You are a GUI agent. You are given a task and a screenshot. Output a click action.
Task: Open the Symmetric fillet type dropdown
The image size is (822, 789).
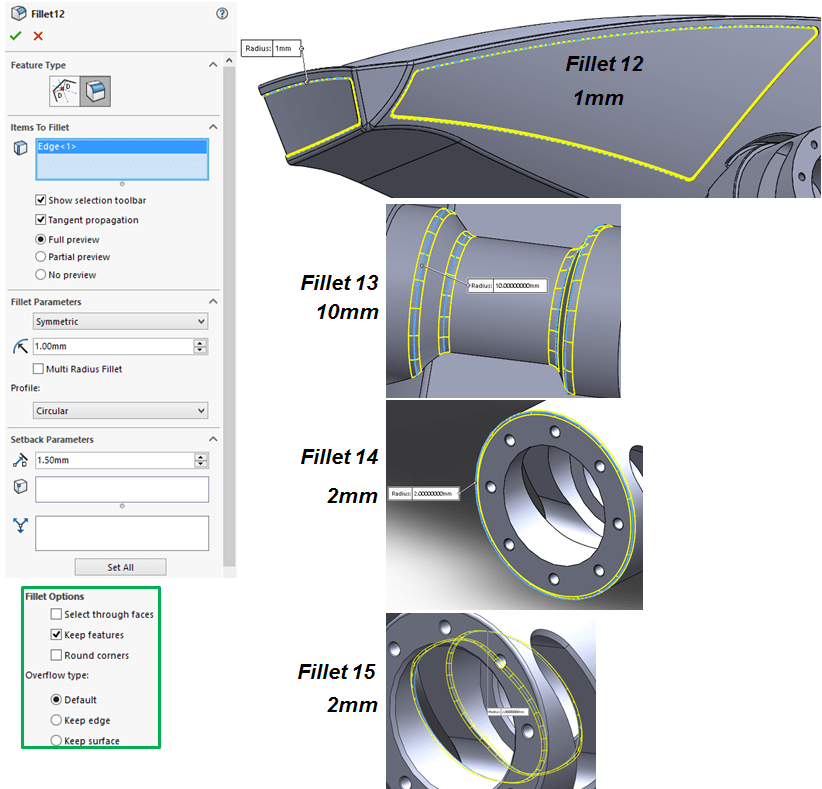click(x=120, y=322)
